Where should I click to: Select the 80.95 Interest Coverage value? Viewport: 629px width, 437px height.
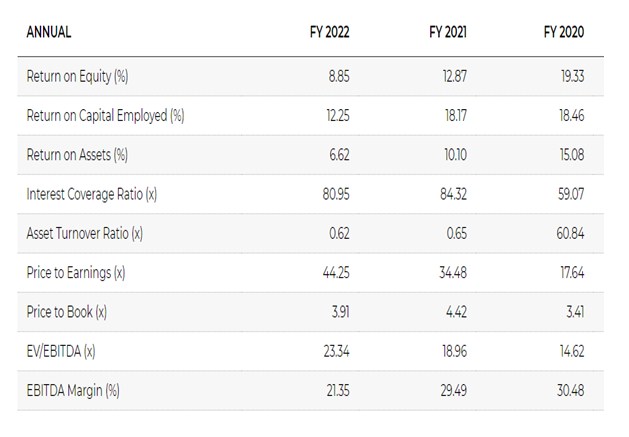tap(335, 194)
